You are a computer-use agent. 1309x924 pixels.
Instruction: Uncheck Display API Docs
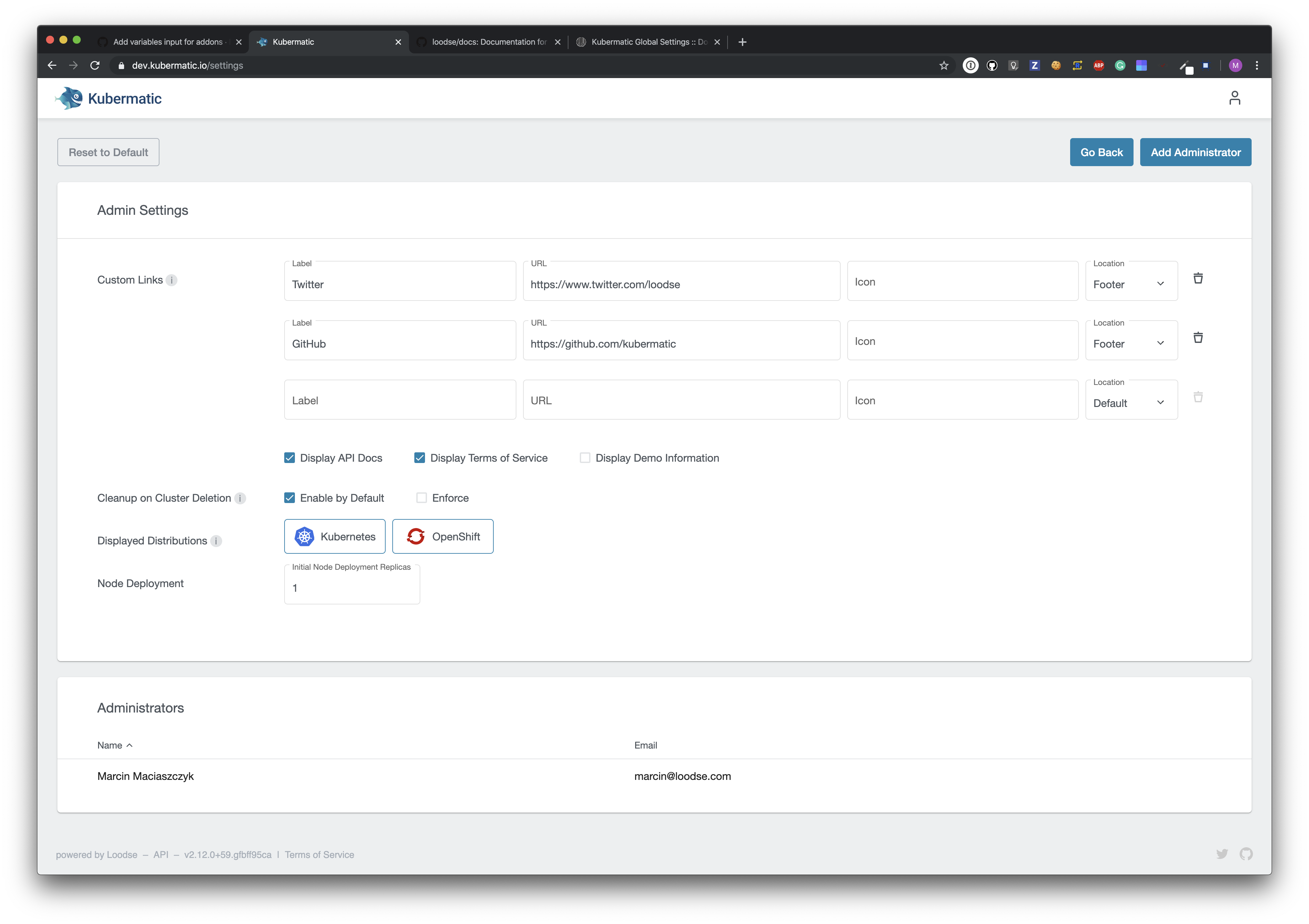point(290,458)
